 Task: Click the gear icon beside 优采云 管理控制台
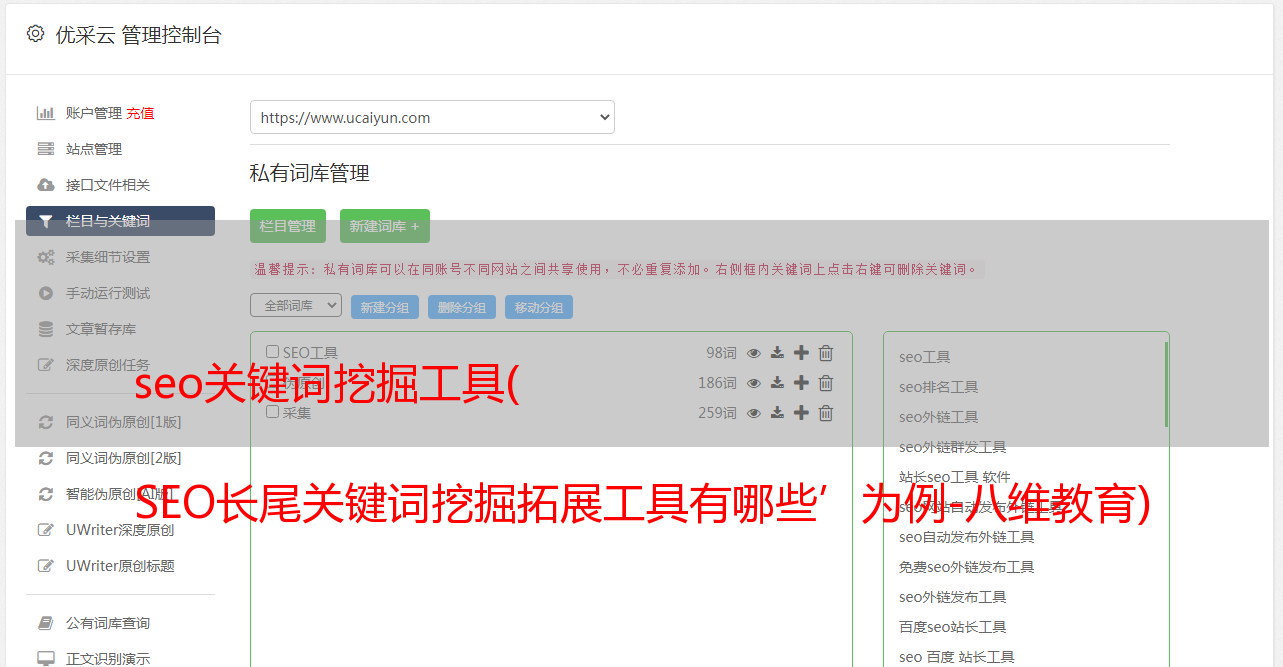[x=36, y=34]
